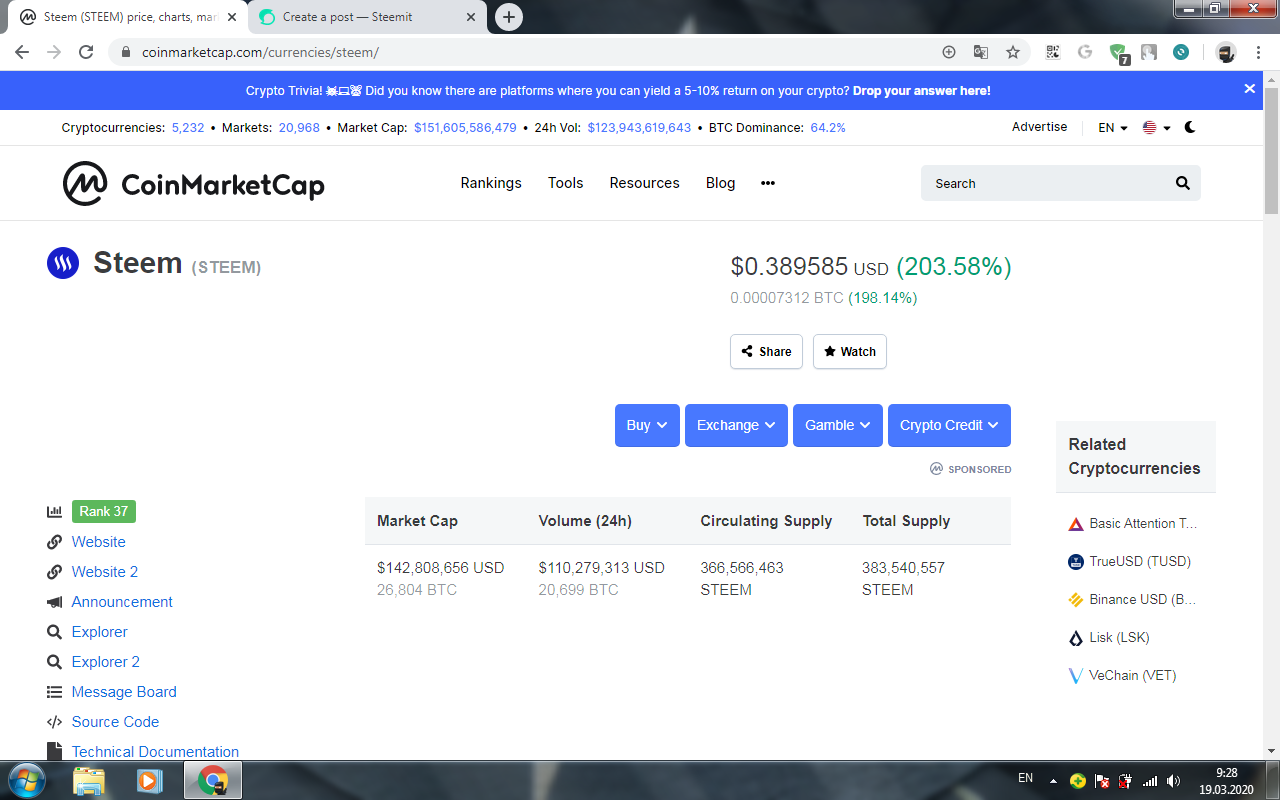Open the Blog link in navigation
The image size is (1280, 800).
click(x=721, y=183)
